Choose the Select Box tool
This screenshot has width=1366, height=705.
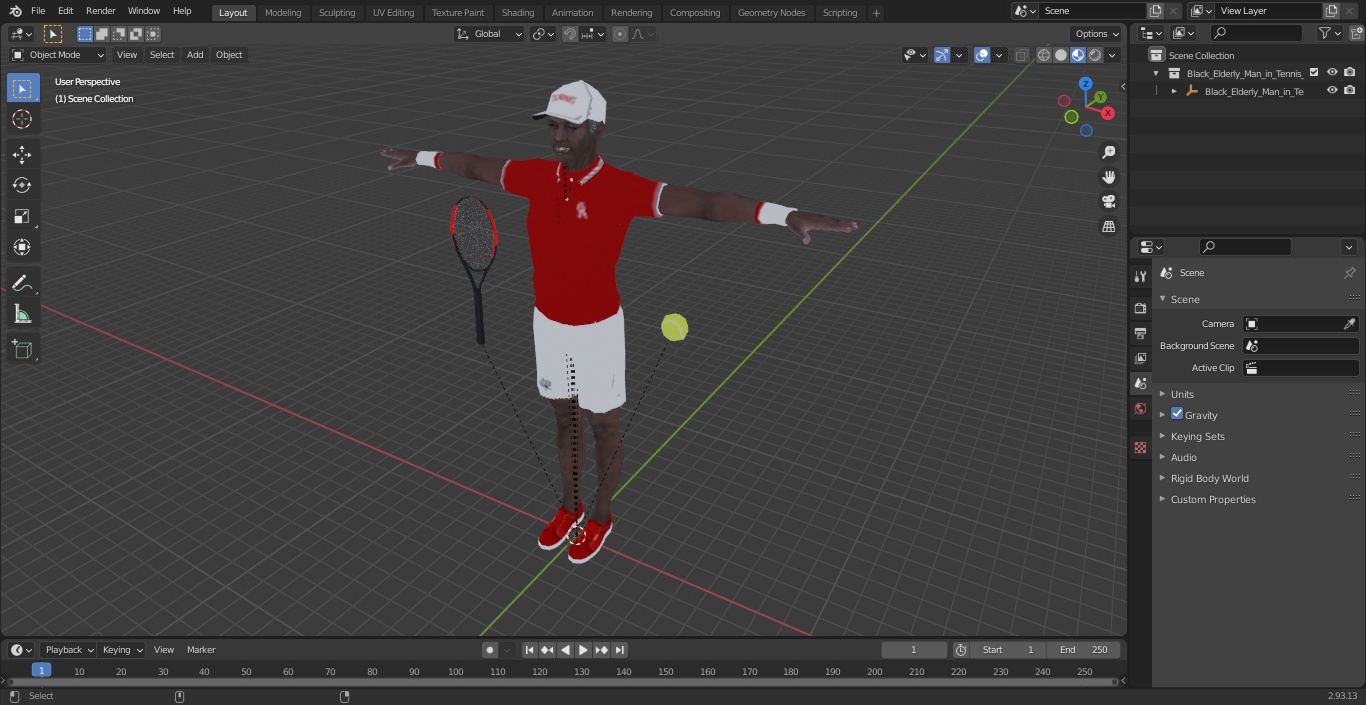click(22, 88)
